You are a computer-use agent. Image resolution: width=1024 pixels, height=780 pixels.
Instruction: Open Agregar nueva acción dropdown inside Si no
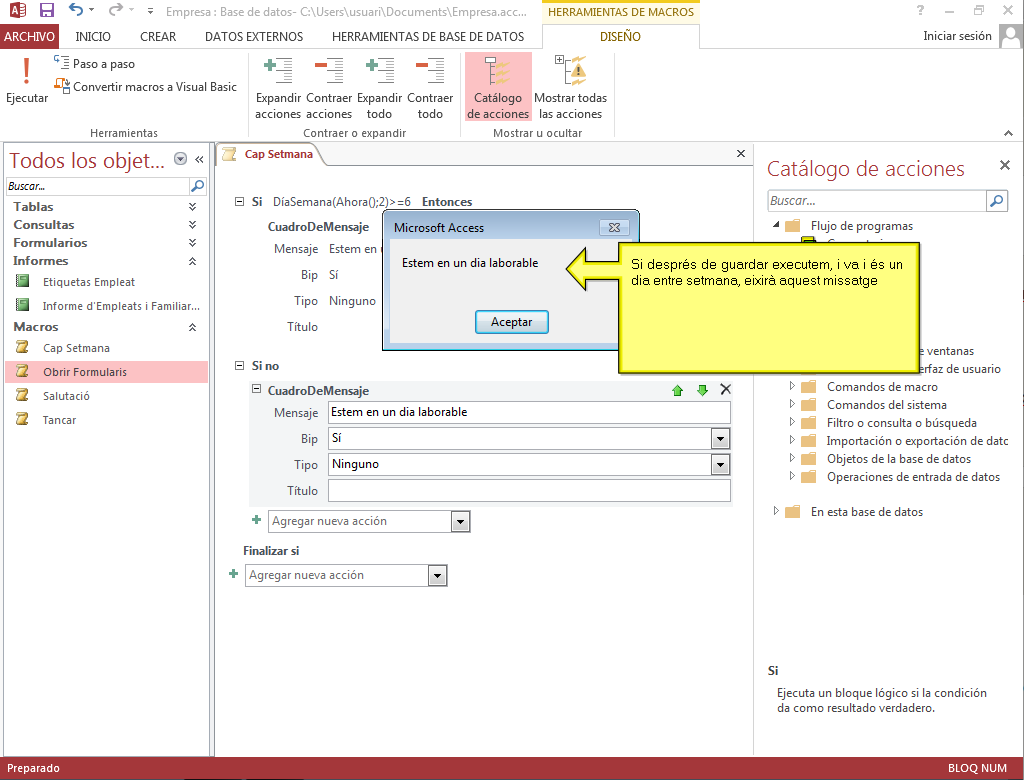point(460,521)
